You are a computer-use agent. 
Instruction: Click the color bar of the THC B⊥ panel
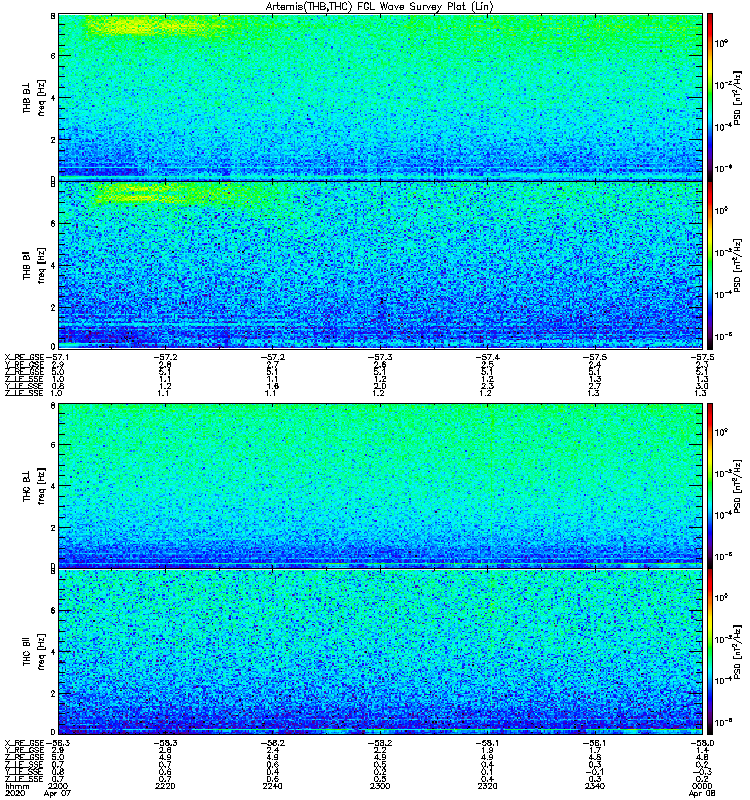[x=709, y=486]
